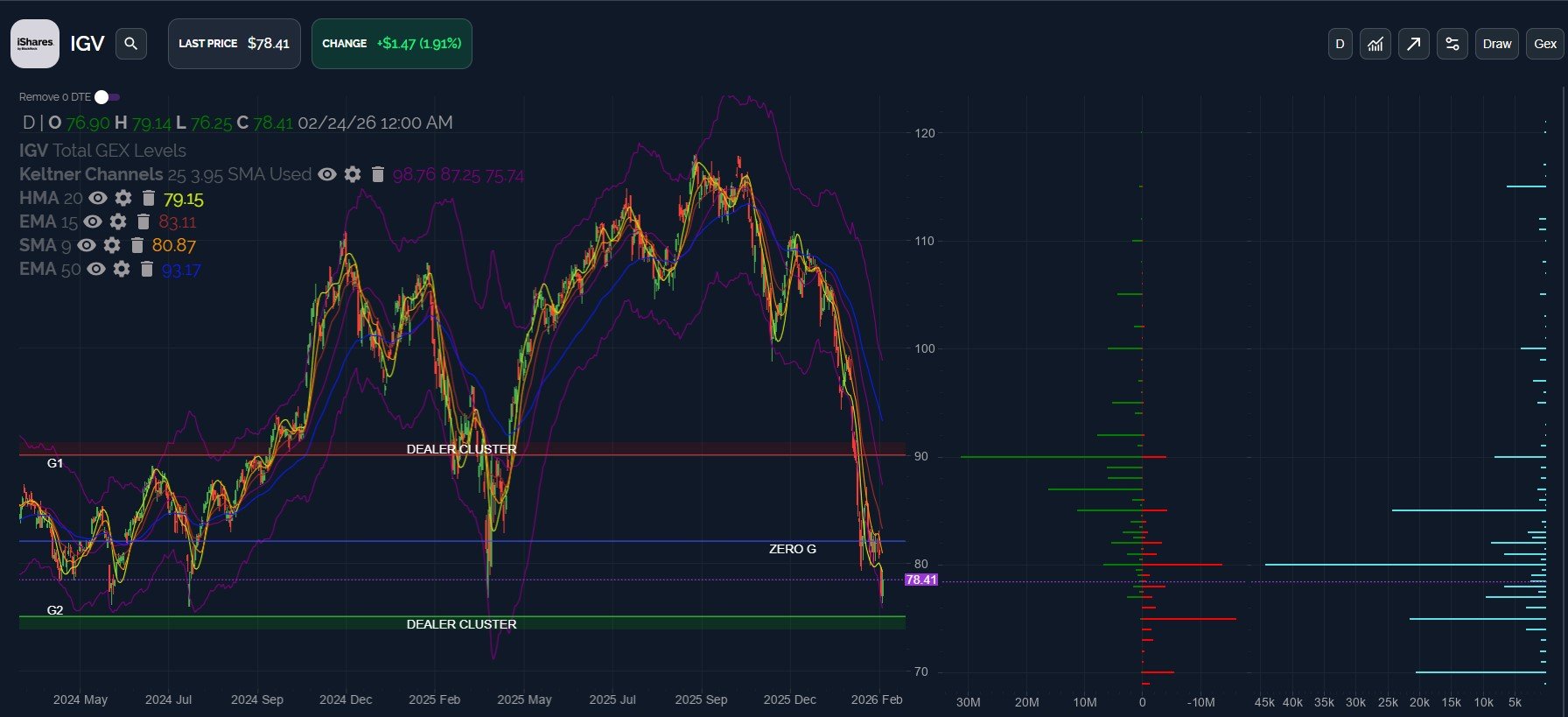Click the 2025 Feb date axis label
Image resolution: width=1568 pixels, height=717 pixels.
434,699
